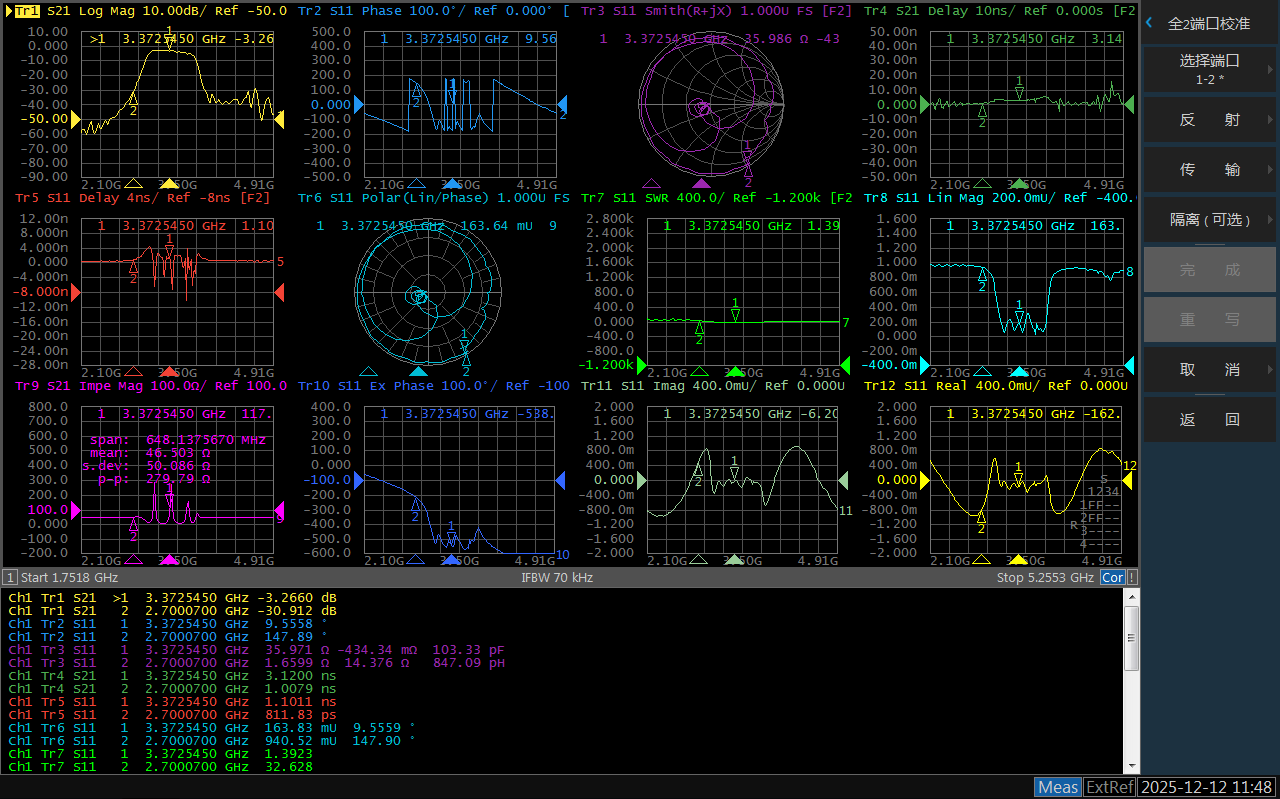Toggle the Cor correction status indicator
The height and width of the screenshot is (799, 1280).
[1112, 577]
